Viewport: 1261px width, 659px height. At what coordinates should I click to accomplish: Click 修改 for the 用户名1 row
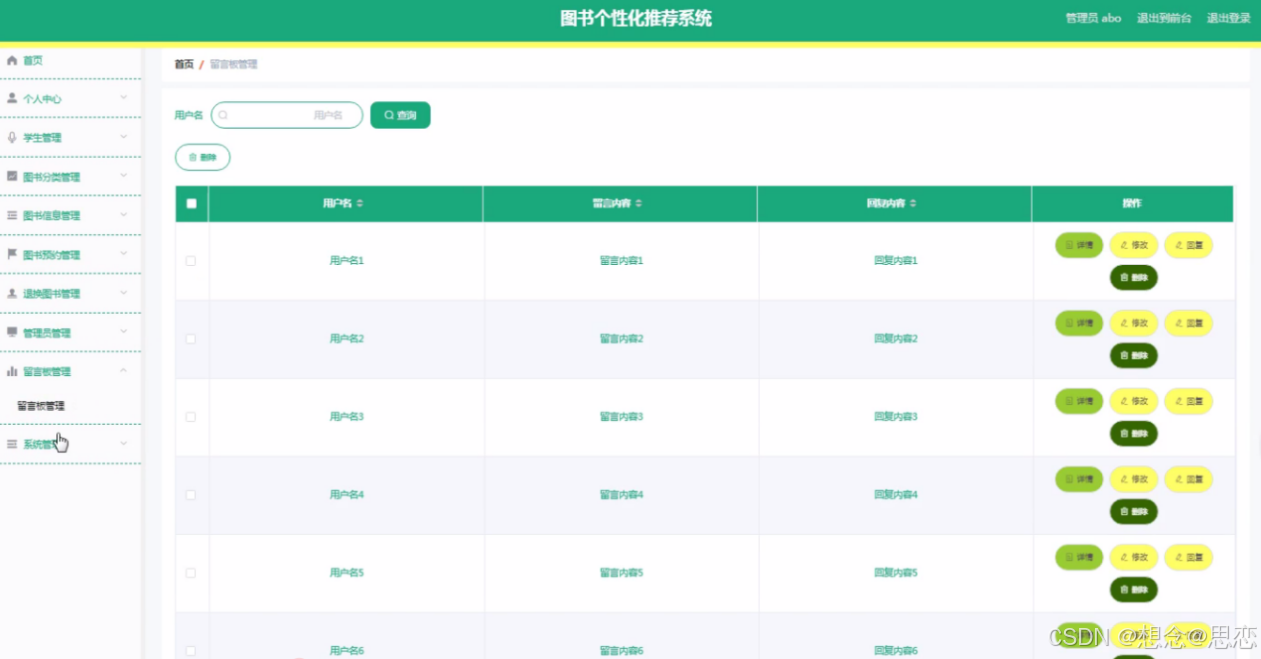[1134, 245]
